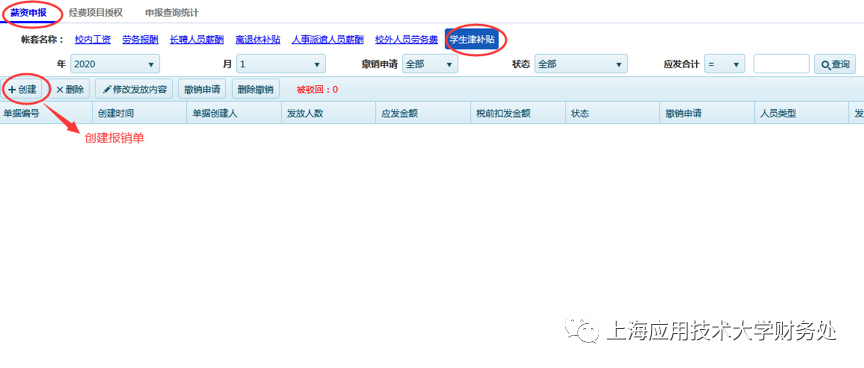The height and width of the screenshot is (368, 864).
Task: Click the 状态 column header
Action: point(612,113)
